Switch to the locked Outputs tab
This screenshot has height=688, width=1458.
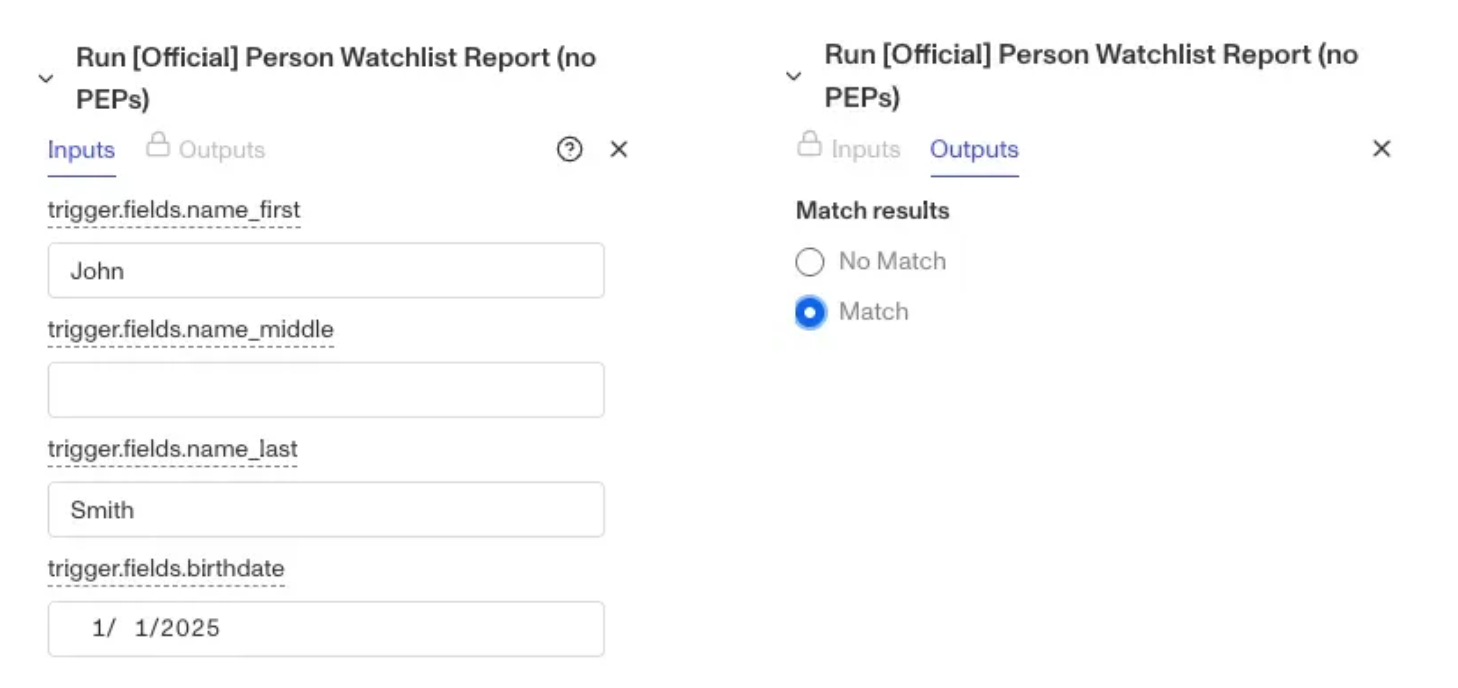click(221, 150)
